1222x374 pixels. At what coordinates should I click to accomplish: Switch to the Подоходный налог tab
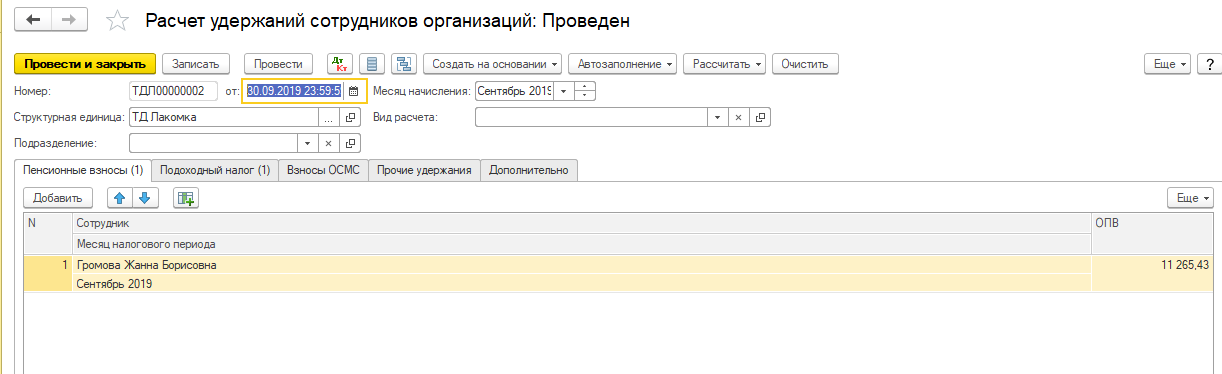215,170
